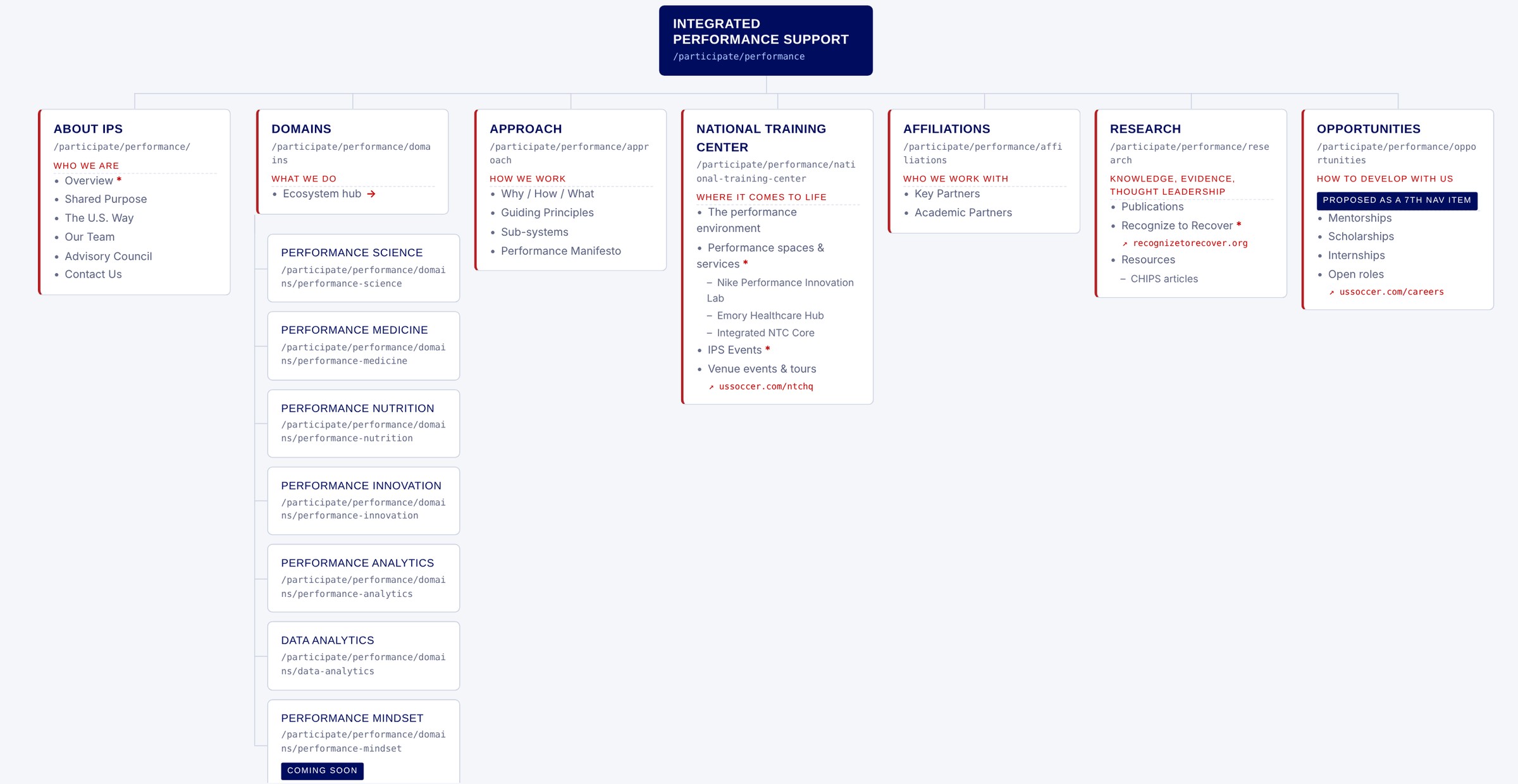Select Advisory Council item
1518x784 pixels.
(x=108, y=256)
